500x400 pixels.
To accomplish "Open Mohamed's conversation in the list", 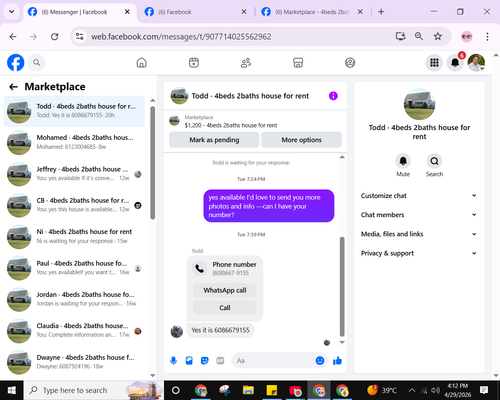I will (74, 142).
